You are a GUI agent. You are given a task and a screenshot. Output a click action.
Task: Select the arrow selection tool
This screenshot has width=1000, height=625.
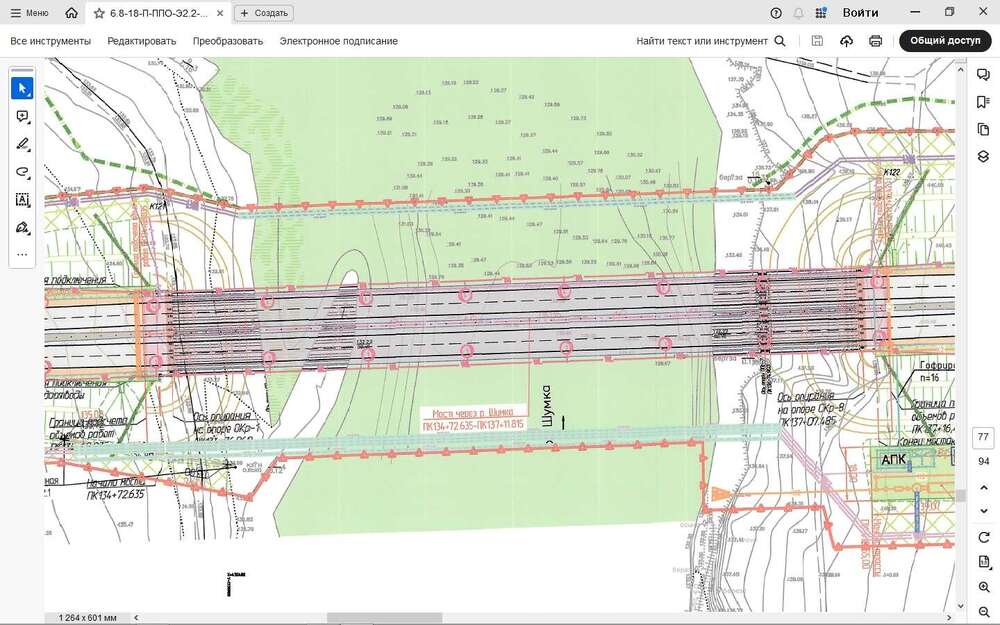pos(22,88)
